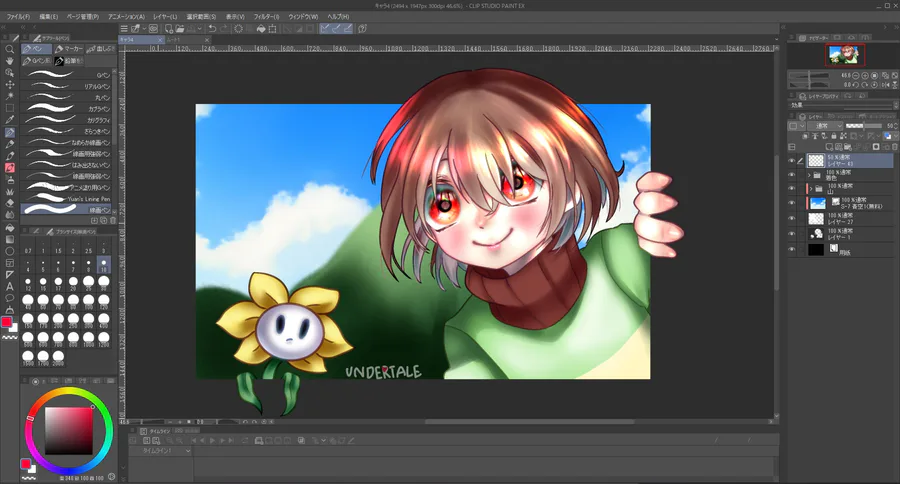Click the Zoom in navigator icon

pos(865,76)
